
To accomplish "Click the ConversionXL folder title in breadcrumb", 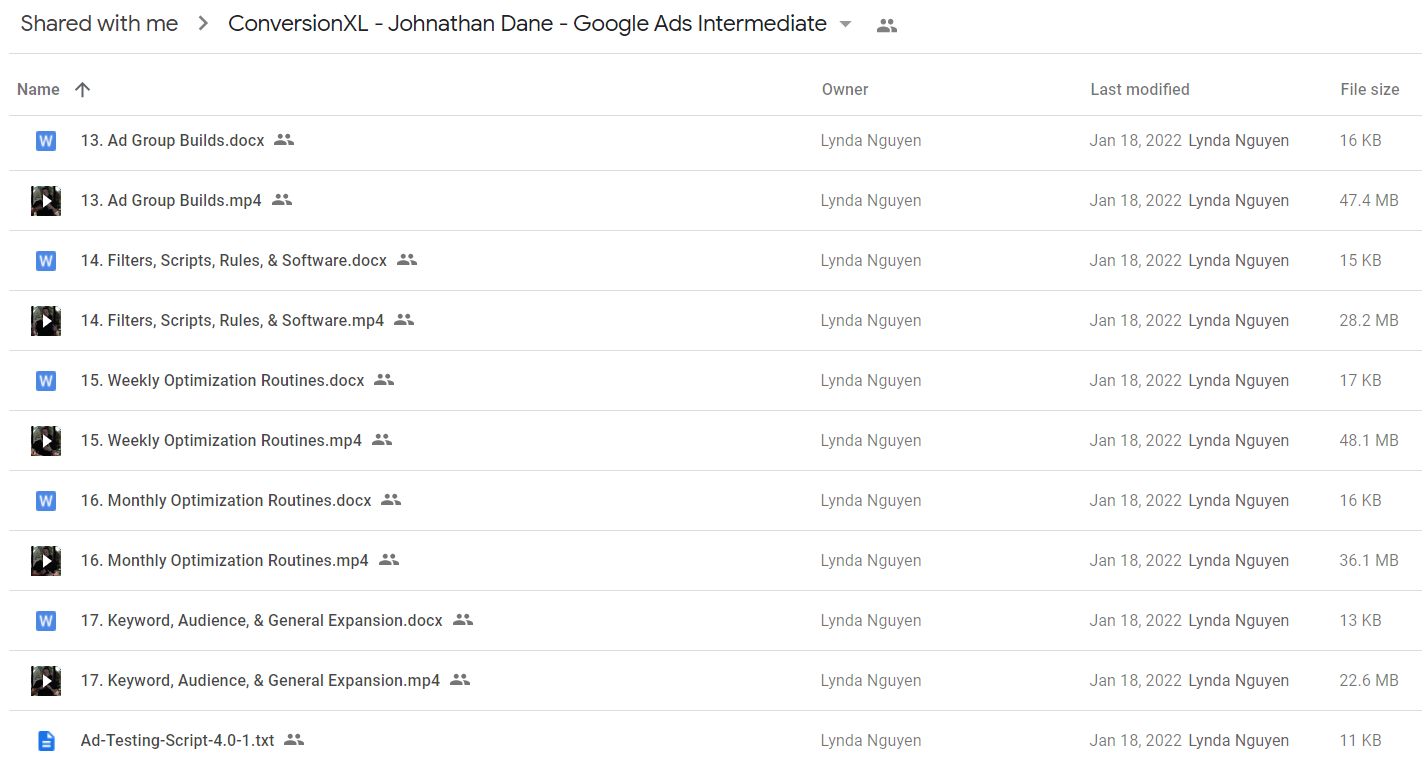I will (527, 24).
